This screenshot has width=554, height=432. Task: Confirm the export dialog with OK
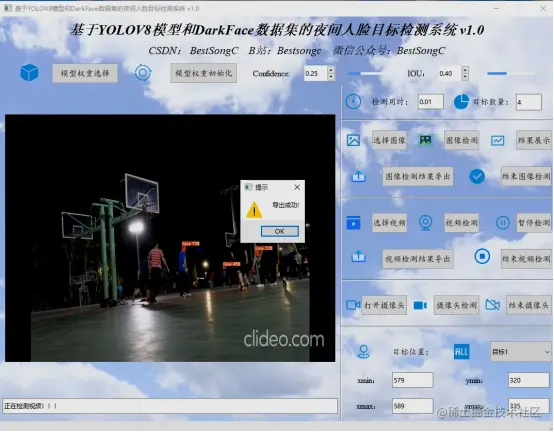coord(280,231)
